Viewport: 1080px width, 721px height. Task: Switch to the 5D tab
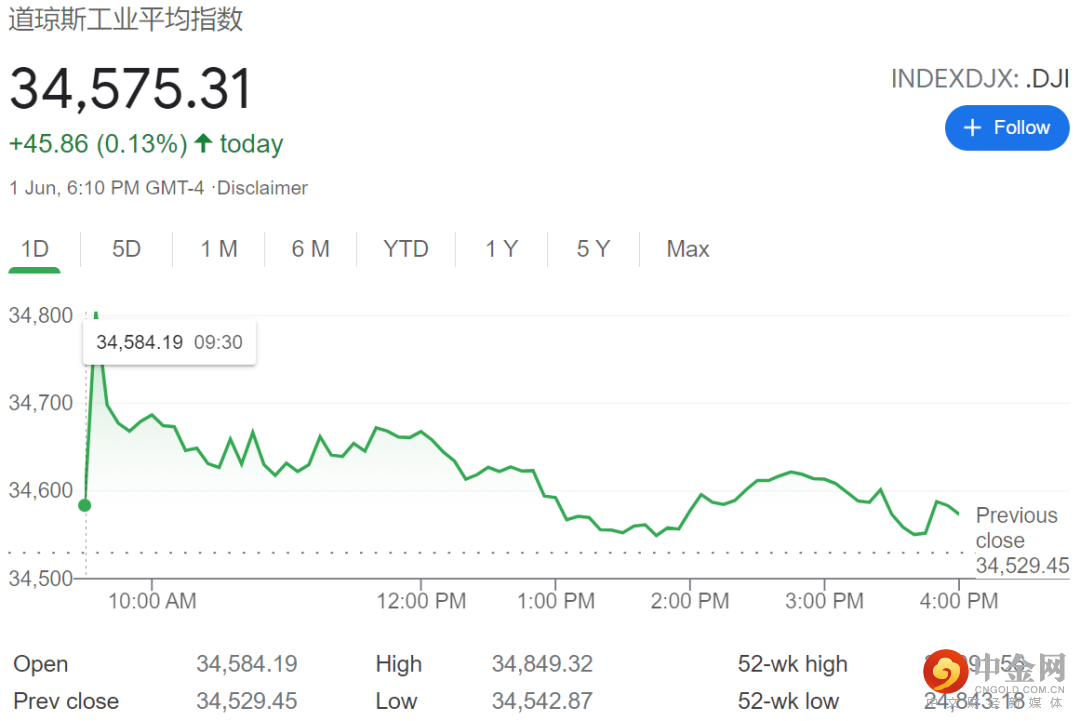(126, 249)
